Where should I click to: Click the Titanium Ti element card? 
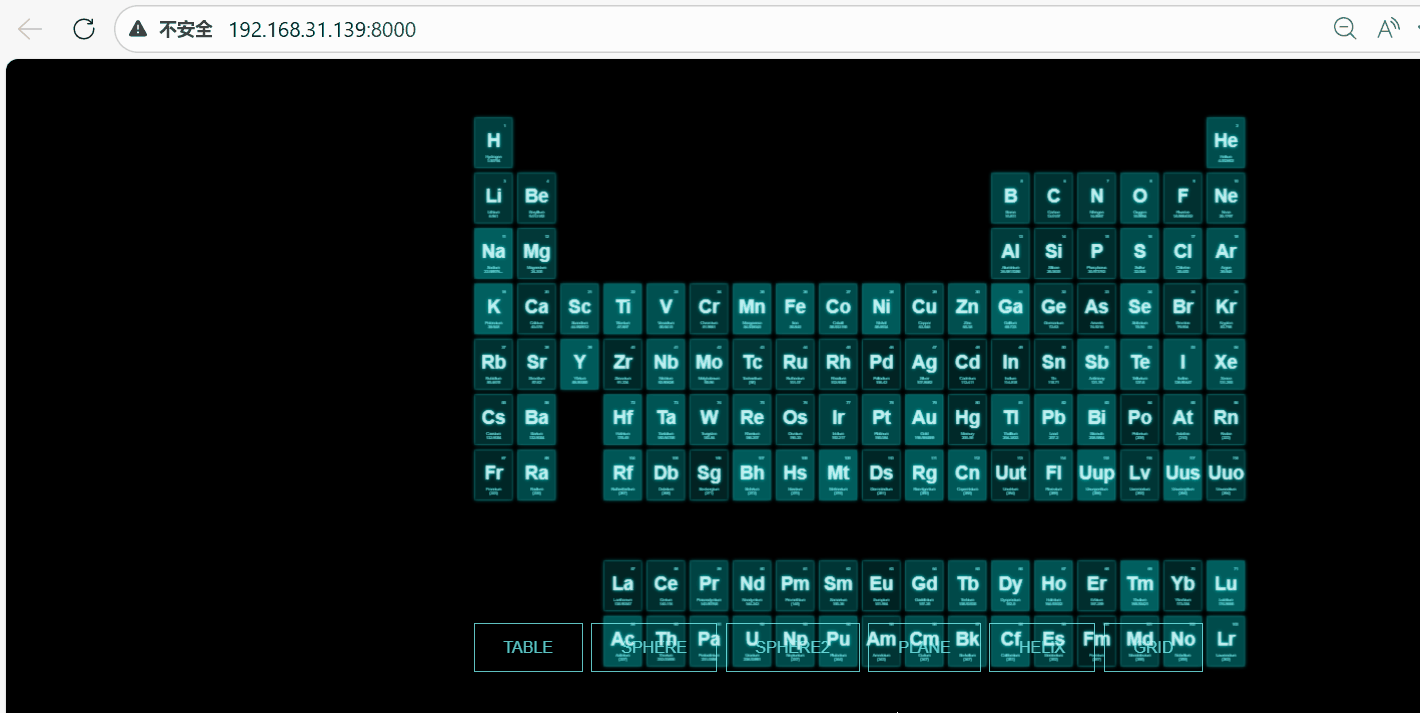(623, 309)
